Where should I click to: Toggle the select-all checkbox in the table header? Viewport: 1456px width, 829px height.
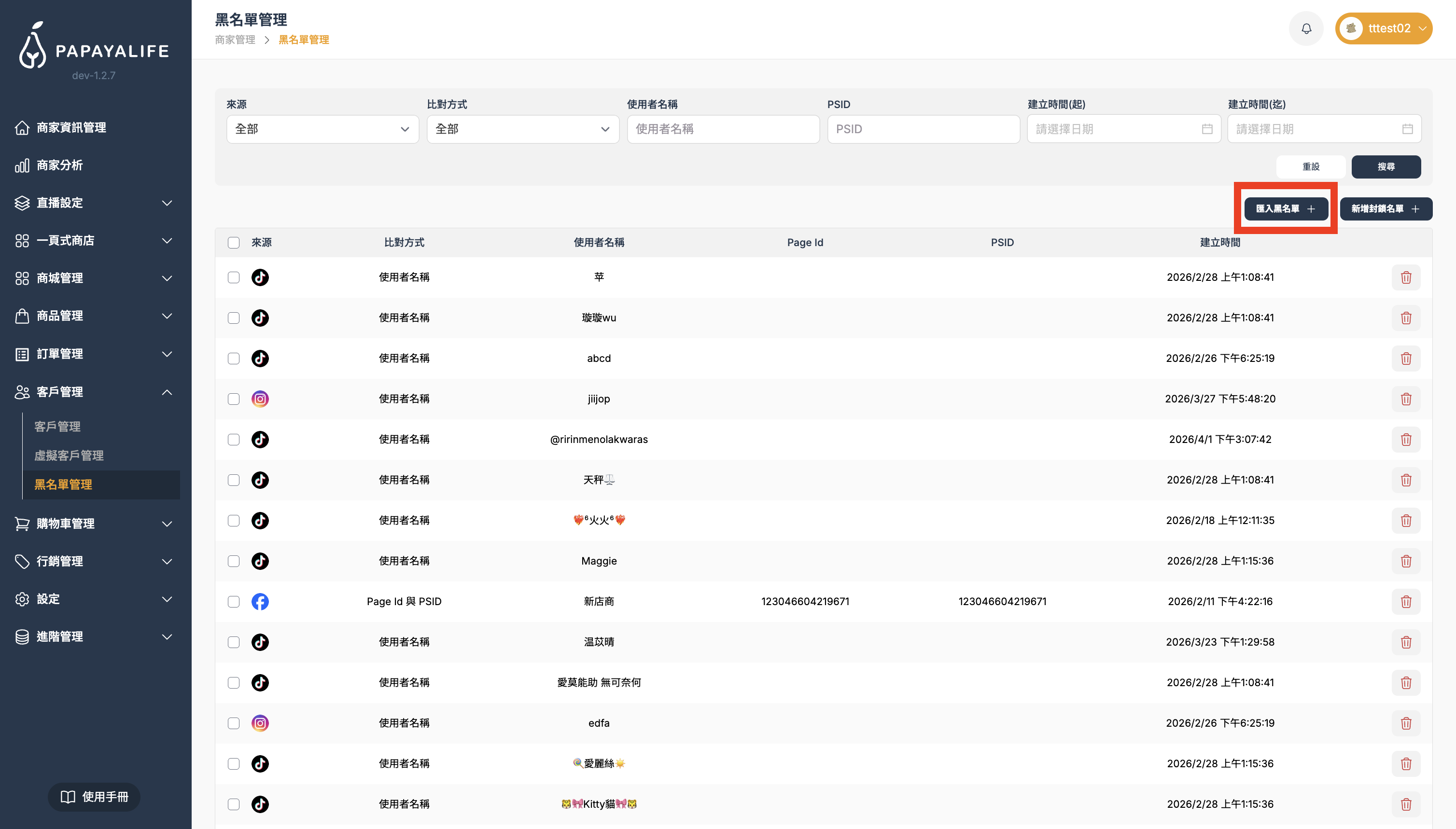[x=234, y=243]
